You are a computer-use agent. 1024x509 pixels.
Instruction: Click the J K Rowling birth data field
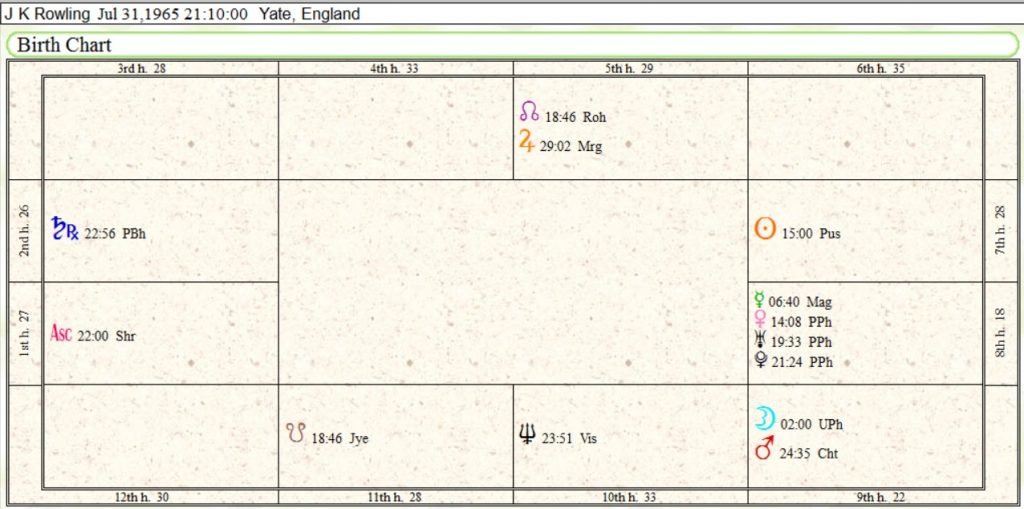pos(512,14)
